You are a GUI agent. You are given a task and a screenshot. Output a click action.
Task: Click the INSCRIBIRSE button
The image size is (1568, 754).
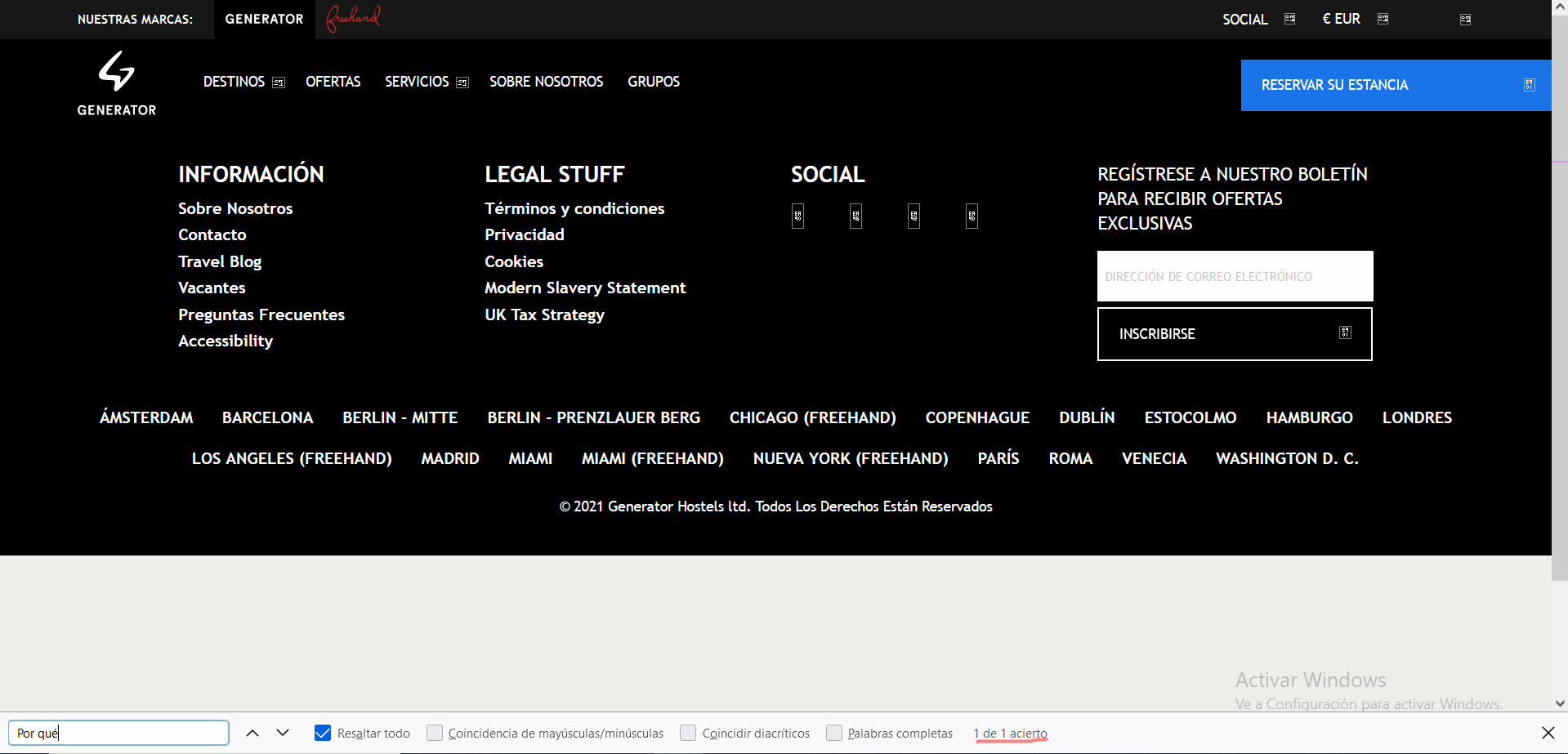coord(1235,333)
